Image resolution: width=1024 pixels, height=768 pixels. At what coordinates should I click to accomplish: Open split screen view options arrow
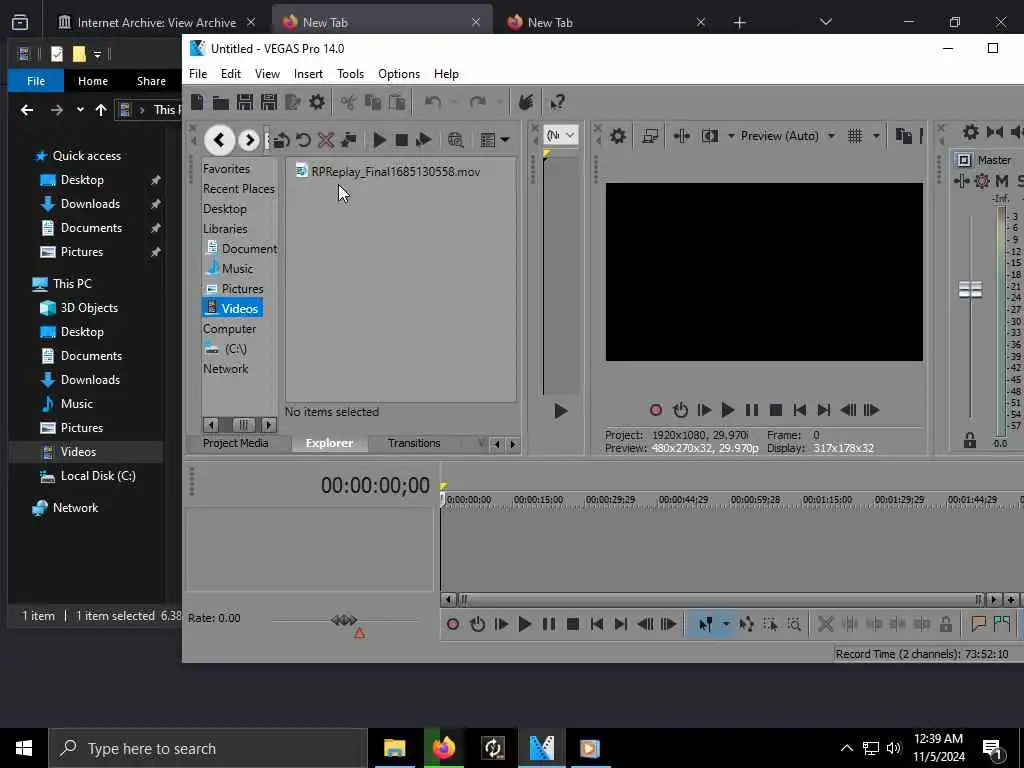(x=731, y=136)
